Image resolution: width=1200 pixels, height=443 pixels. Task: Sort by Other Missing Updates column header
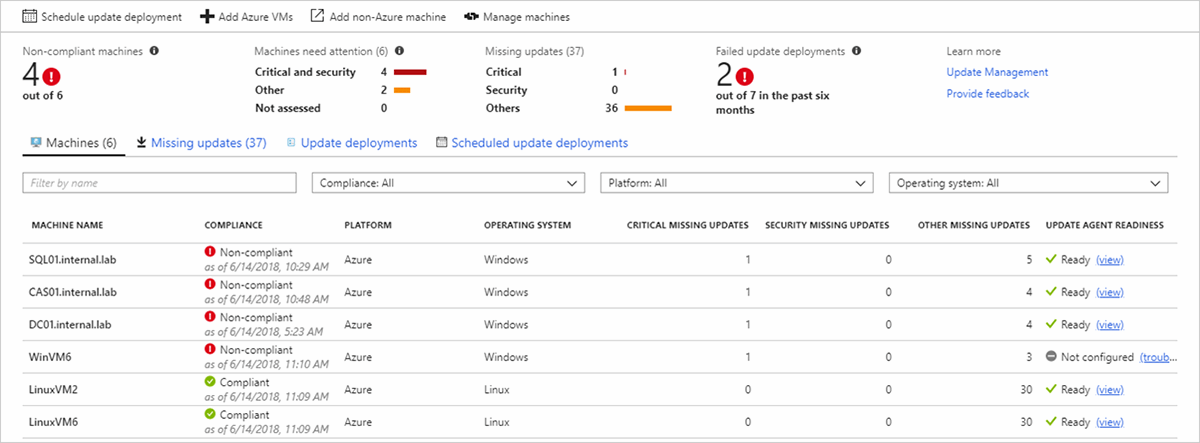point(974,225)
